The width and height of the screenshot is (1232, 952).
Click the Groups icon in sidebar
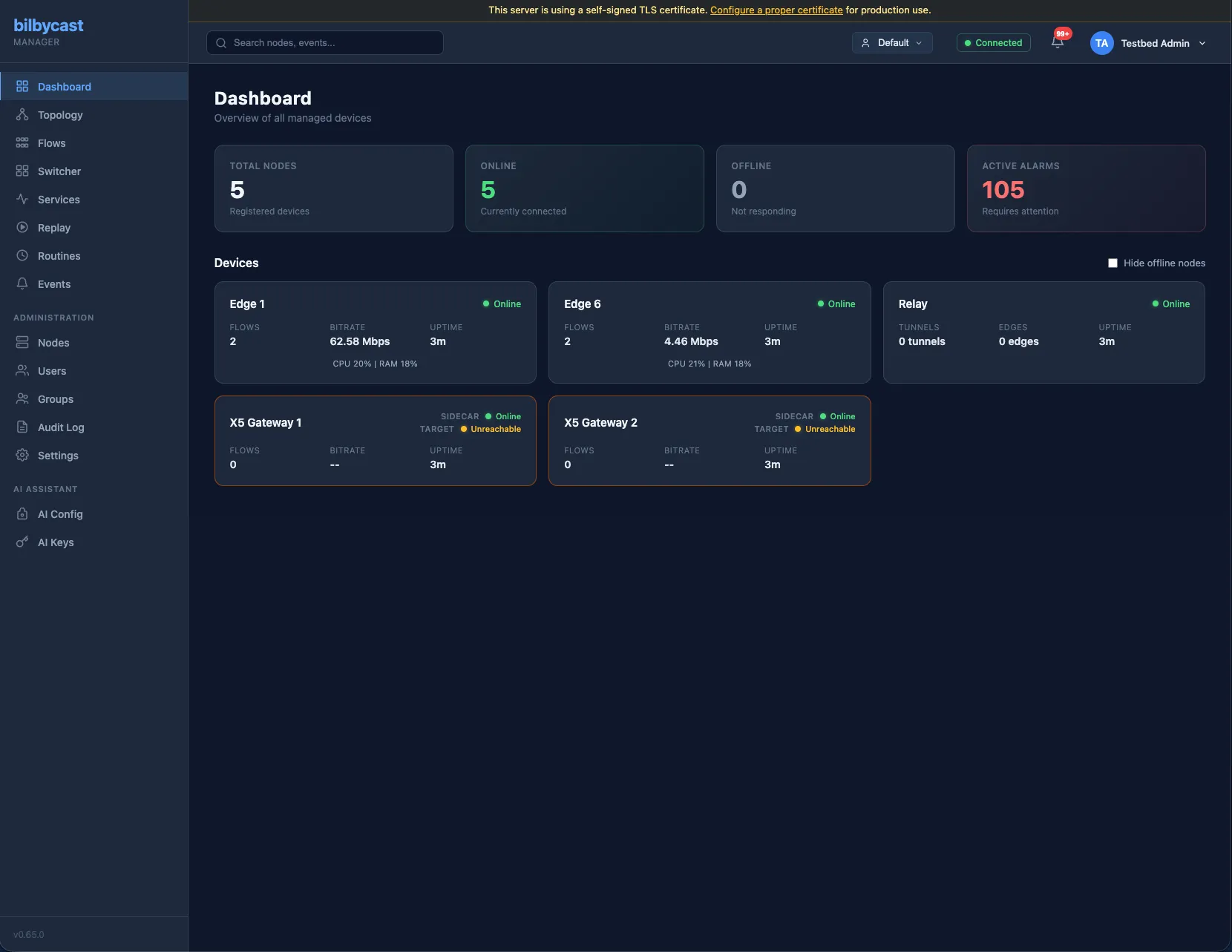(x=22, y=398)
